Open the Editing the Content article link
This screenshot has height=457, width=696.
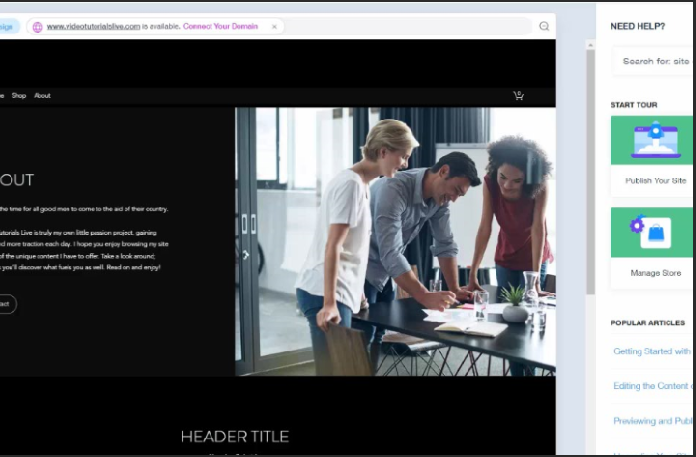coord(652,386)
